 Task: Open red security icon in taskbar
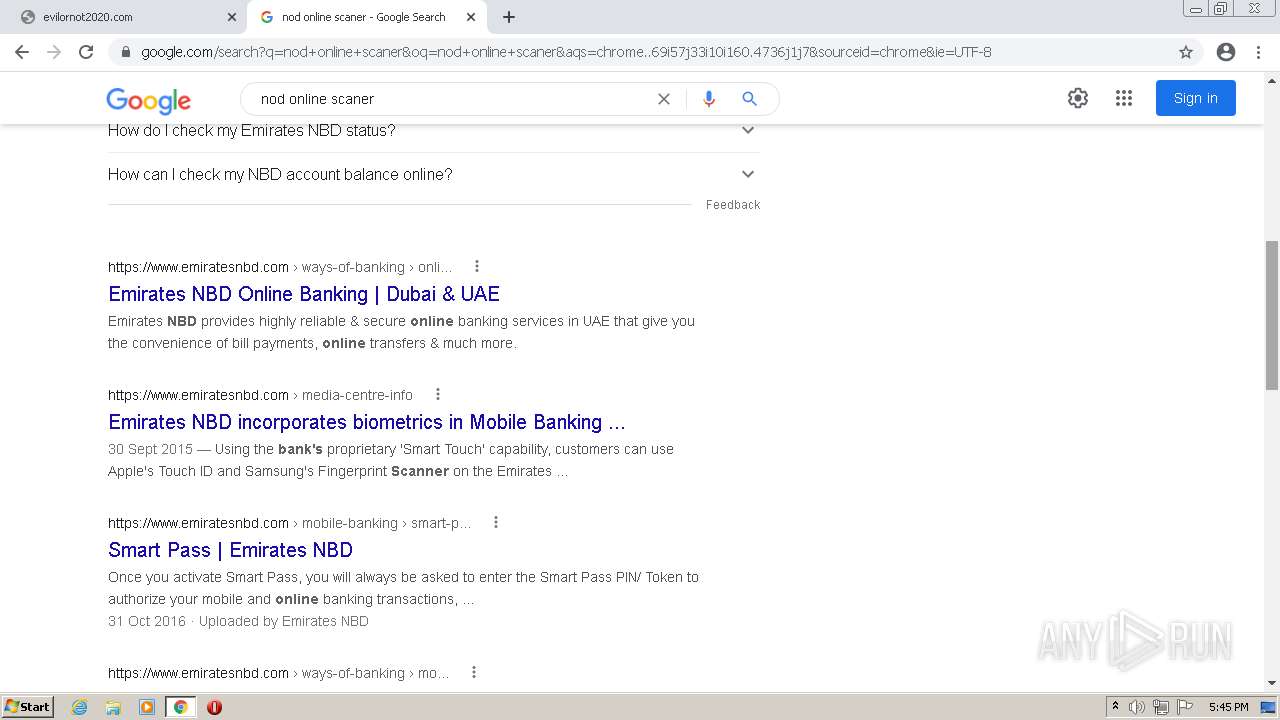click(214, 707)
